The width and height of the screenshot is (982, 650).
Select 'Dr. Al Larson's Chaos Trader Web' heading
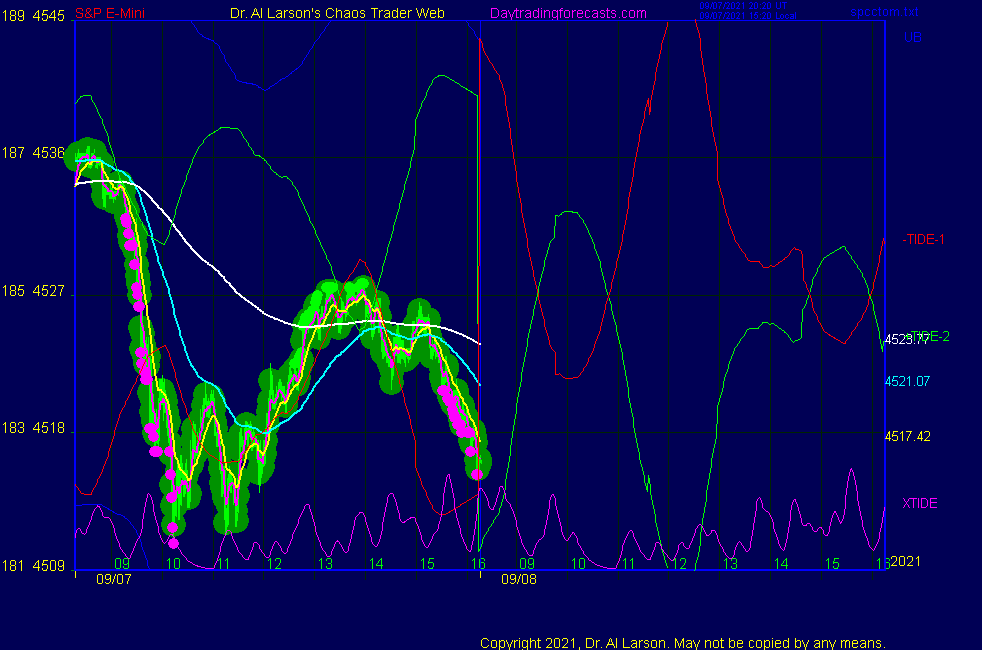(337, 13)
